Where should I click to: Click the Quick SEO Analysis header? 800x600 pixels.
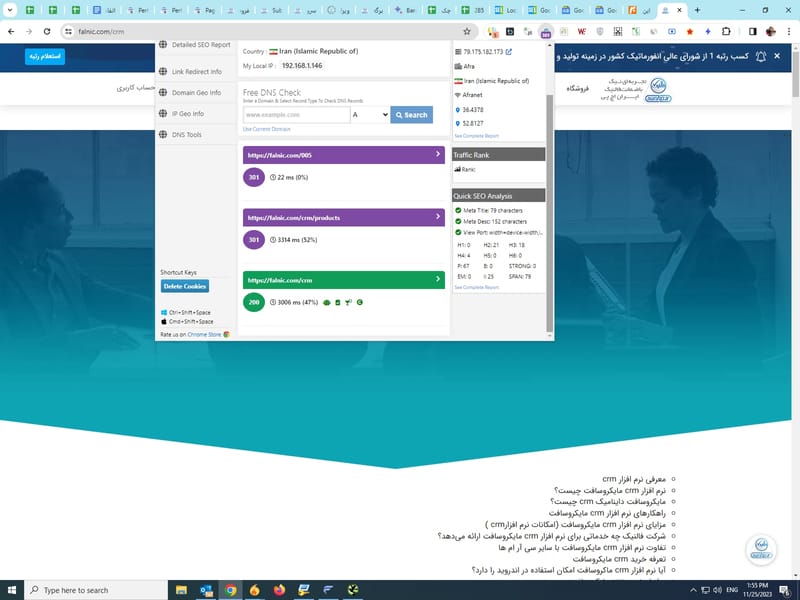click(498, 196)
